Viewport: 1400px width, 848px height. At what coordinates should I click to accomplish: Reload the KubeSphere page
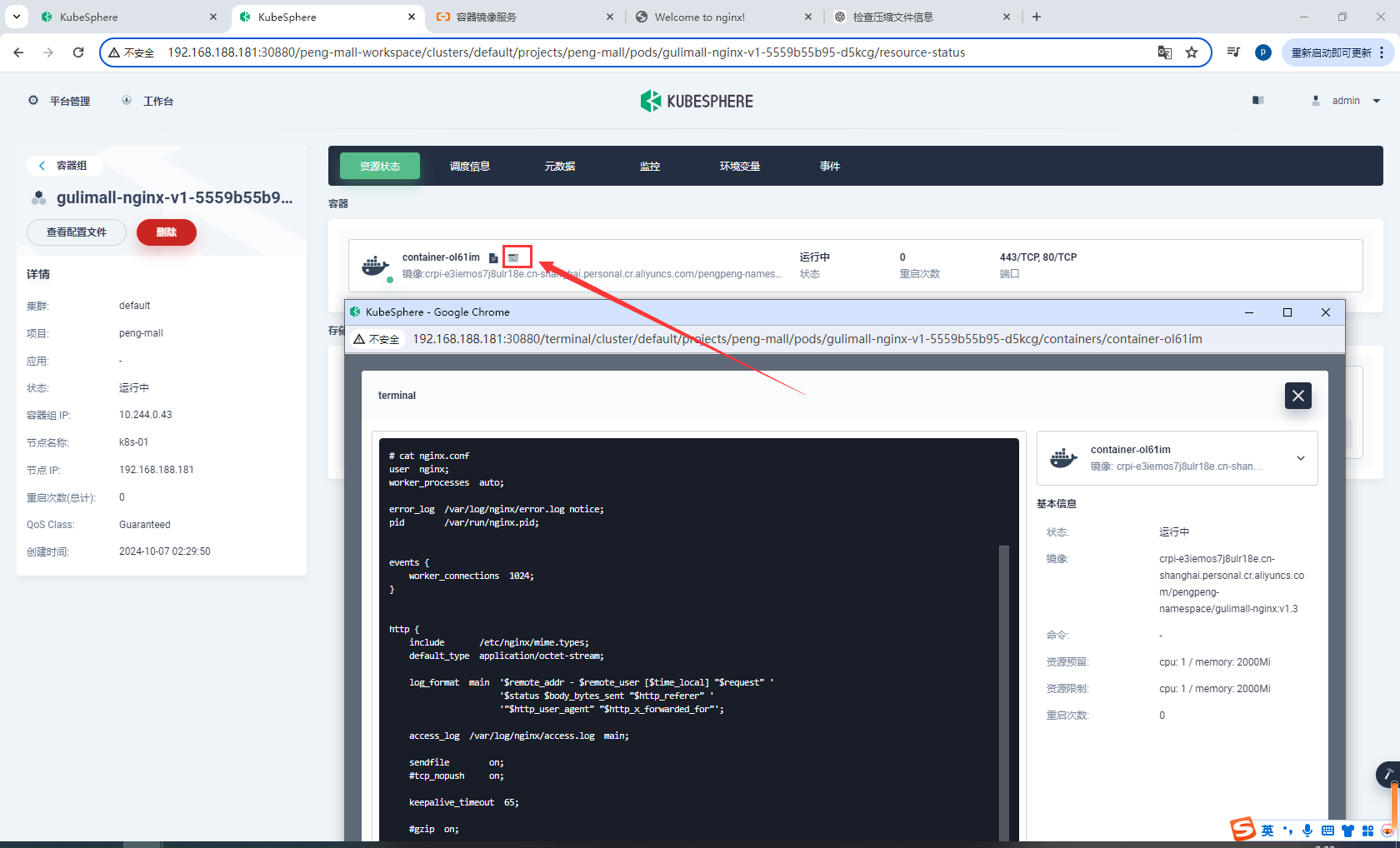point(78,52)
